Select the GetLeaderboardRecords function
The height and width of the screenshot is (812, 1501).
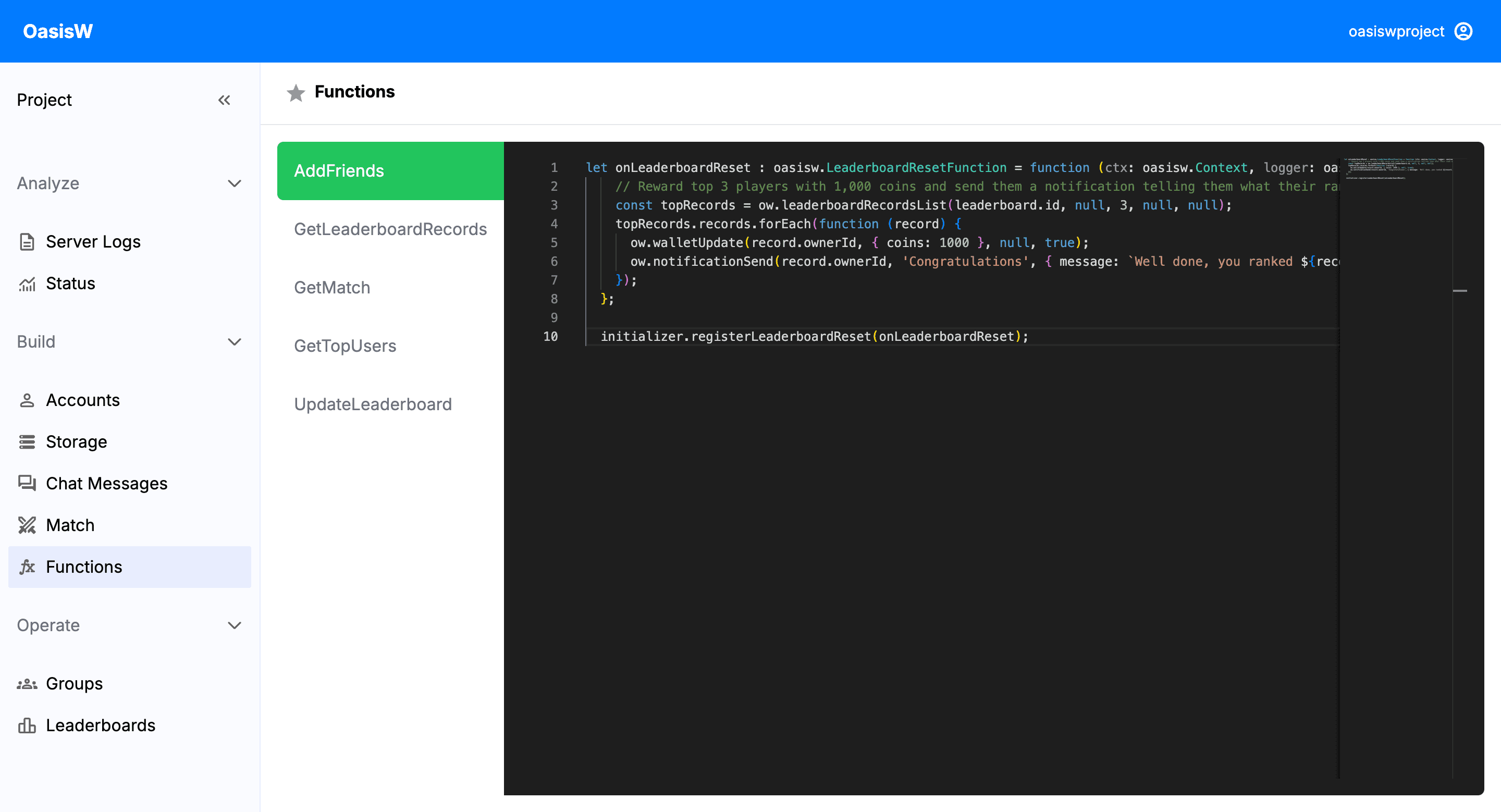coord(390,229)
